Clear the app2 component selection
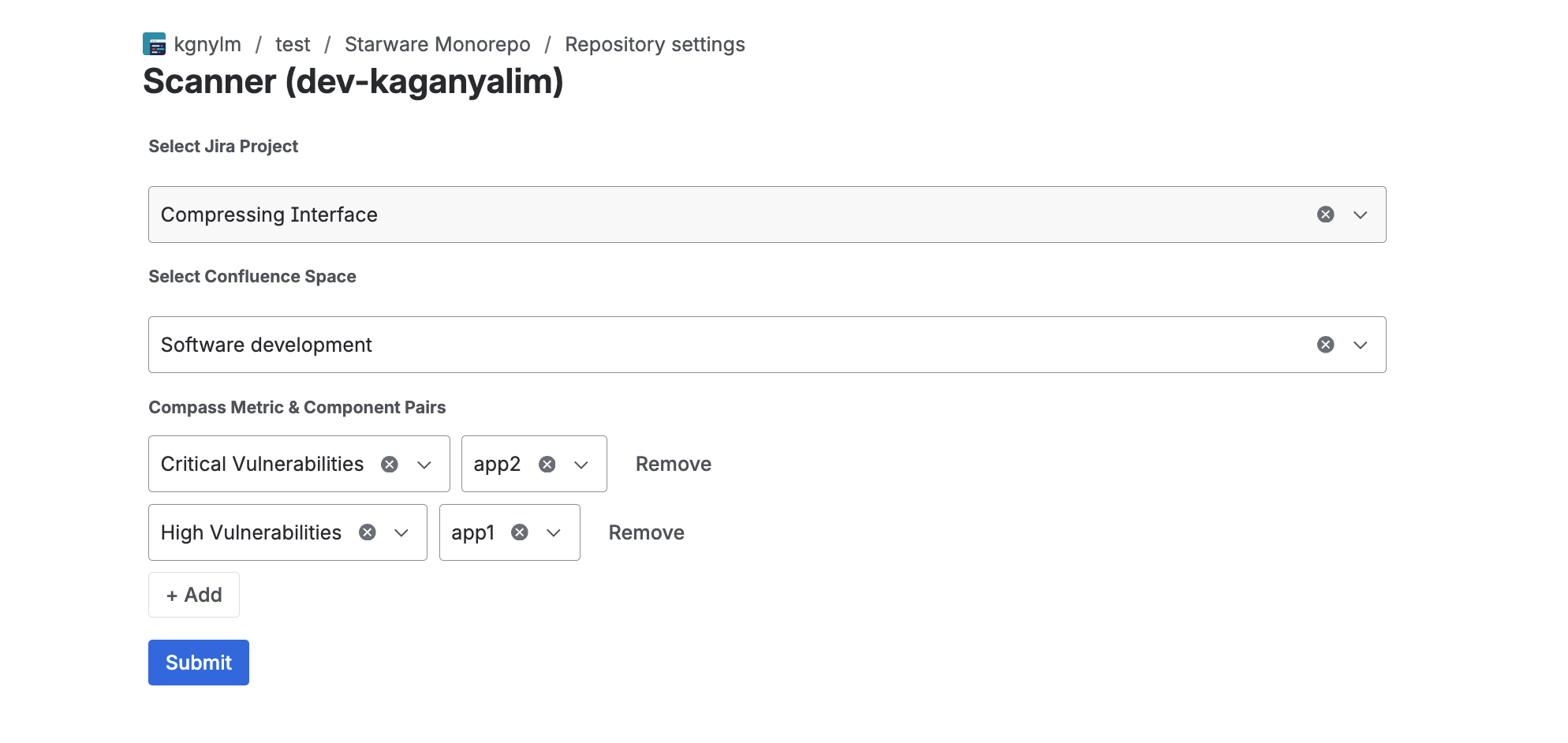The image size is (1568, 743). (x=547, y=465)
